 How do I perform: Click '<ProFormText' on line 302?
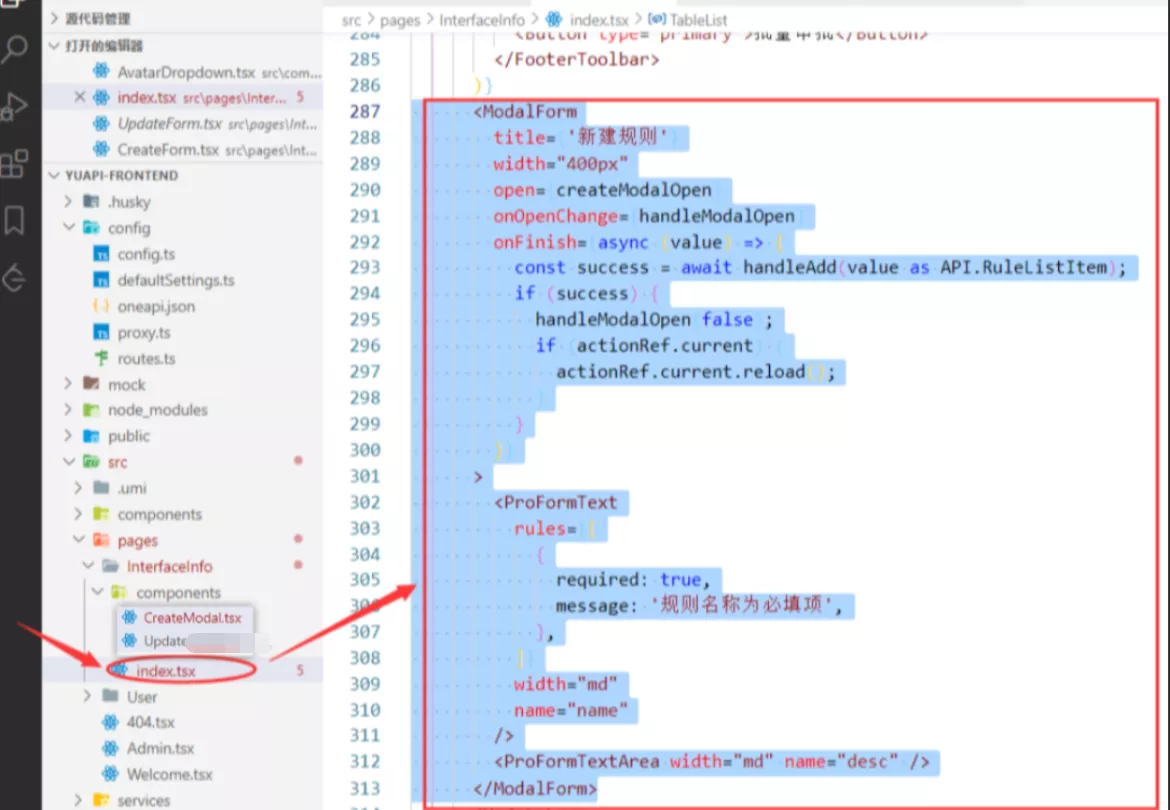point(555,502)
